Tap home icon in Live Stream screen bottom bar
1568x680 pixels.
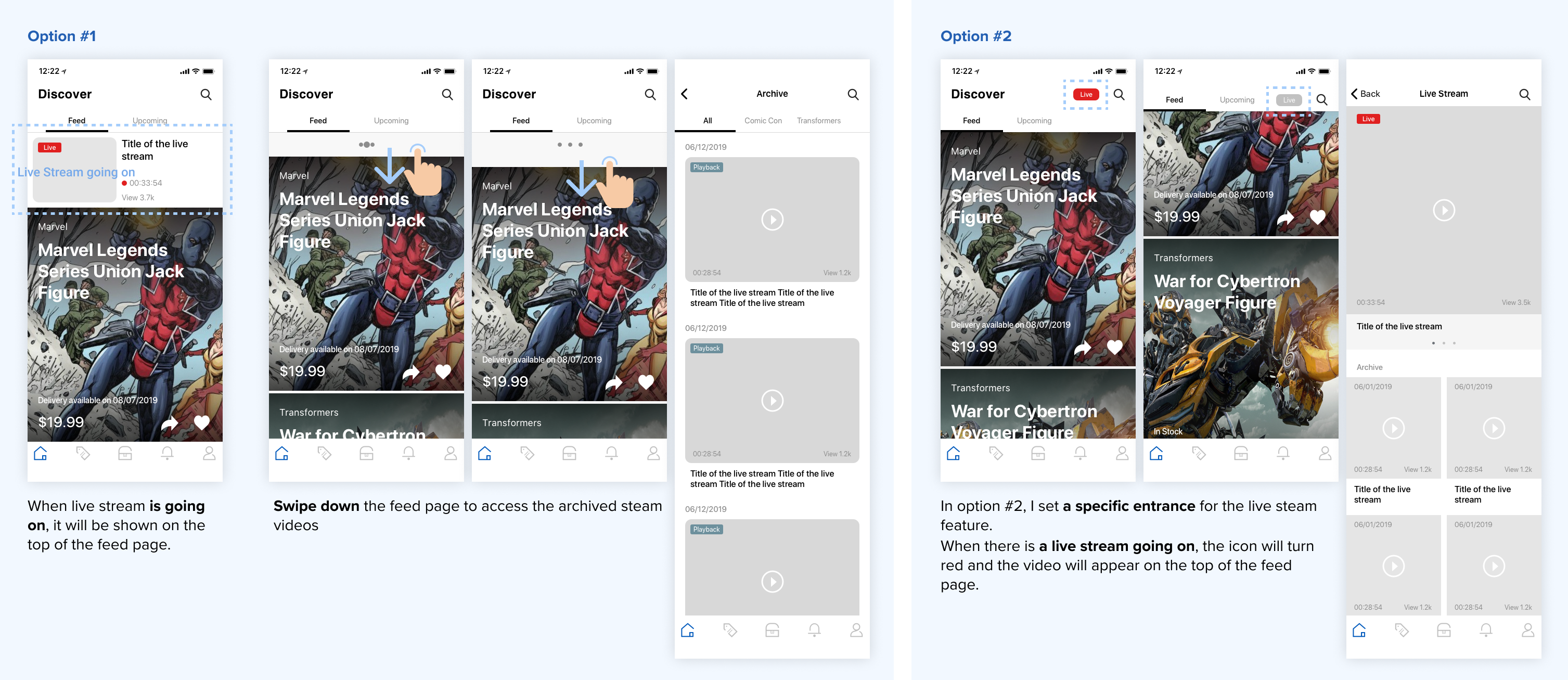[x=1359, y=630]
